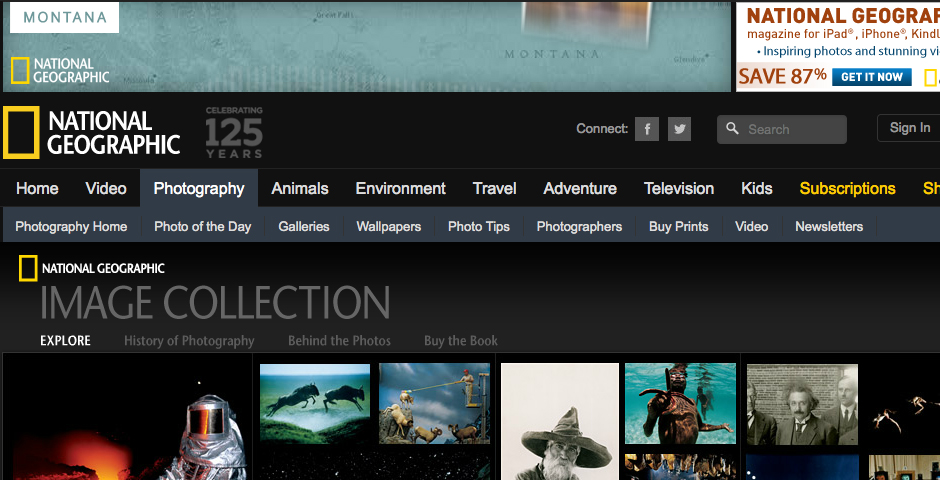The height and width of the screenshot is (480, 940).
Task: Open the underwater diver photo
Action: pyautogui.click(x=680, y=403)
